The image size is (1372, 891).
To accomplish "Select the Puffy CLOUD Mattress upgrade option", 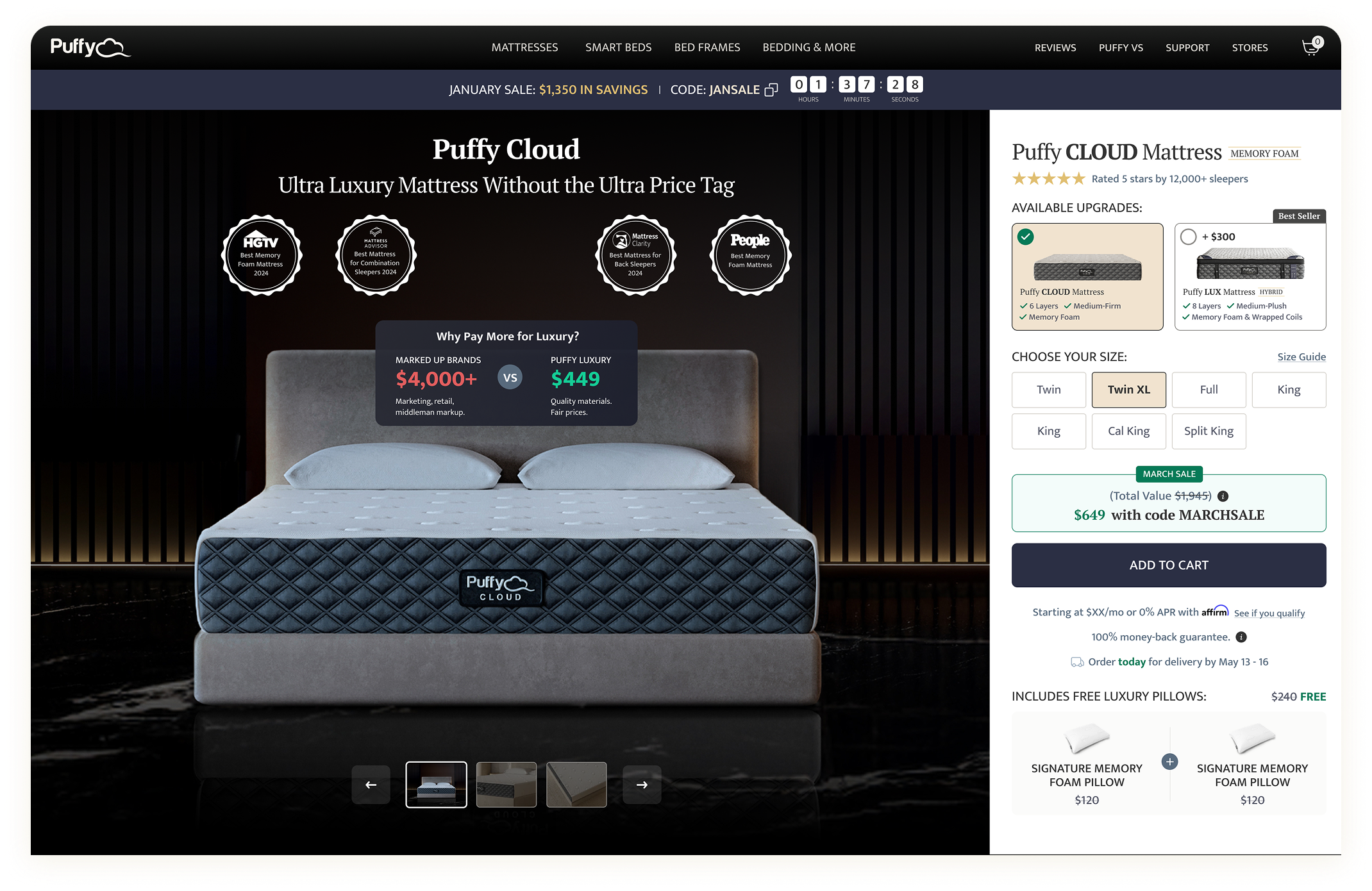I will coord(1087,277).
